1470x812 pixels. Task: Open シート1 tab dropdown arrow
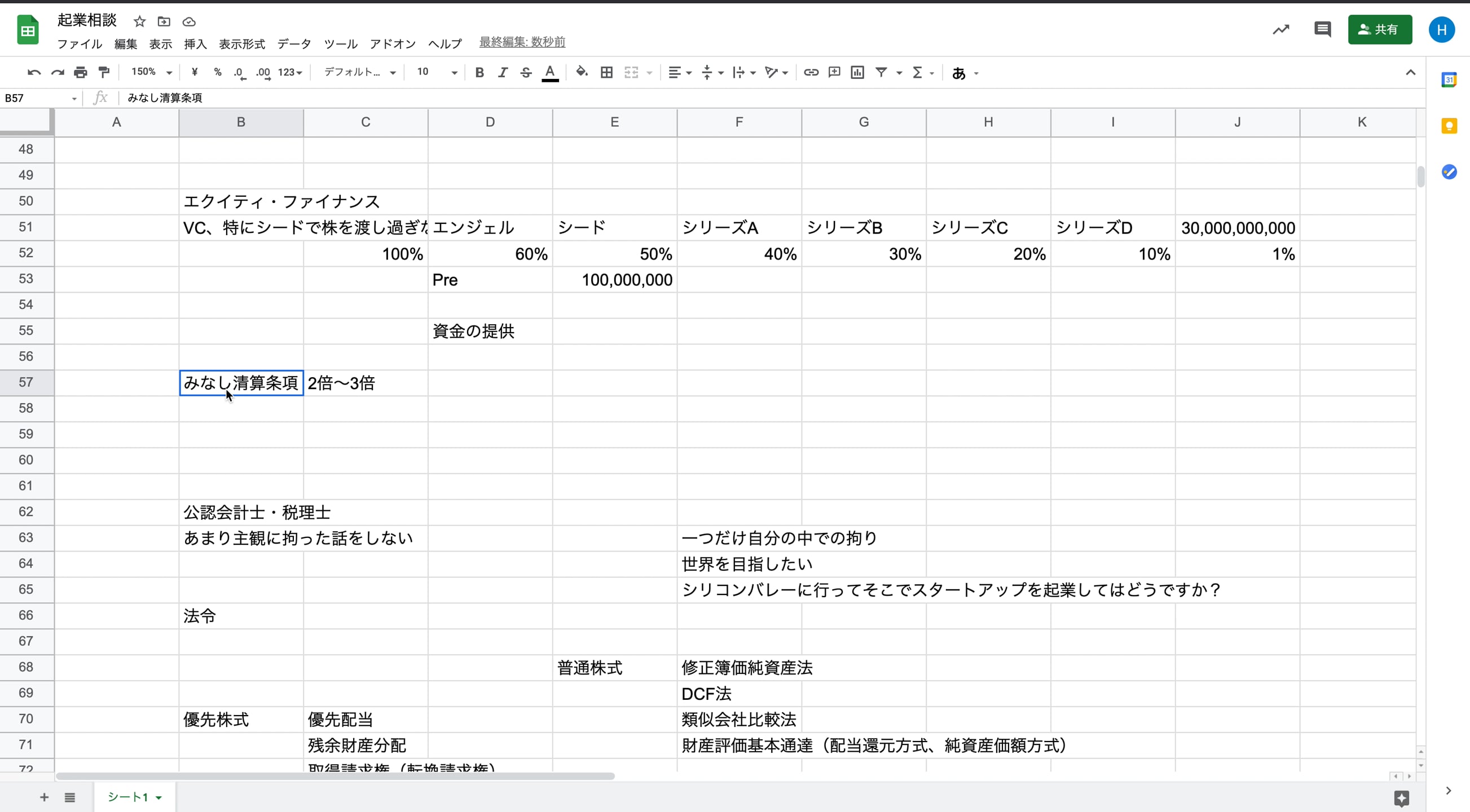[159, 798]
